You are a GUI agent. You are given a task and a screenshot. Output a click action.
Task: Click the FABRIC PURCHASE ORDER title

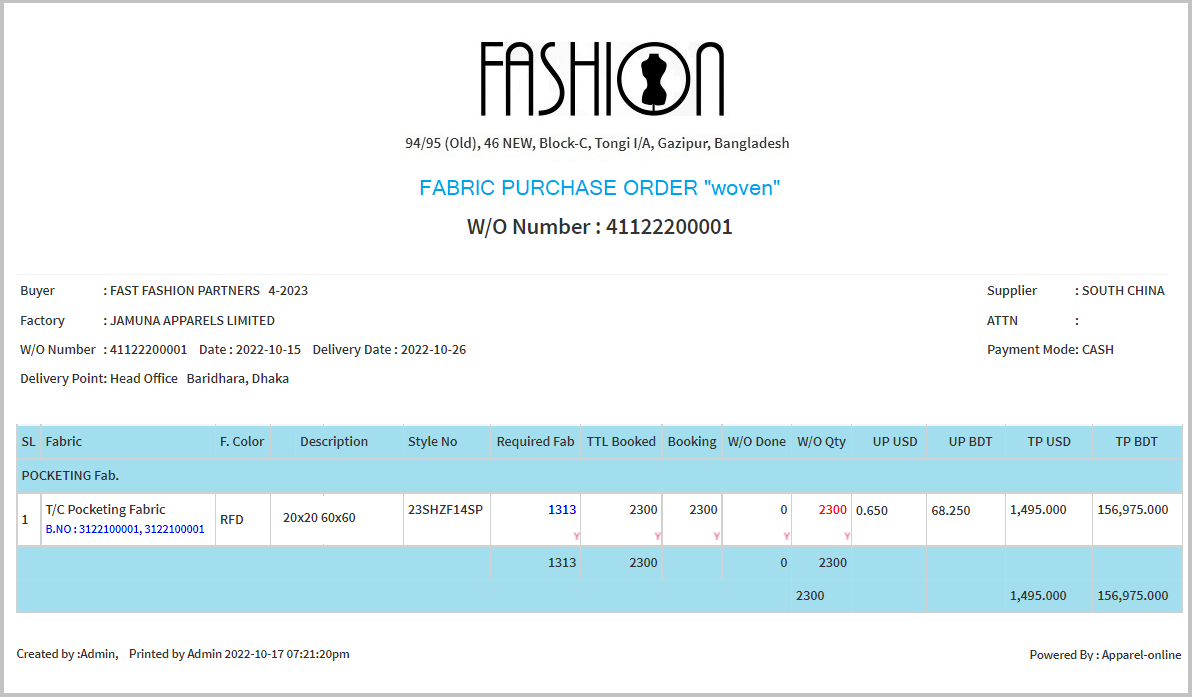(x=599, y=188)
